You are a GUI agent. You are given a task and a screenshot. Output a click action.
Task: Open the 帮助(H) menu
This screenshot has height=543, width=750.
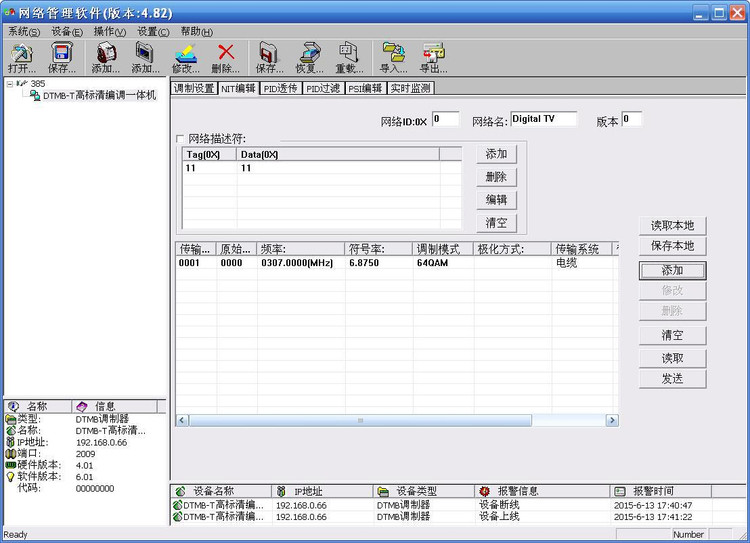[x=197, y=32]
